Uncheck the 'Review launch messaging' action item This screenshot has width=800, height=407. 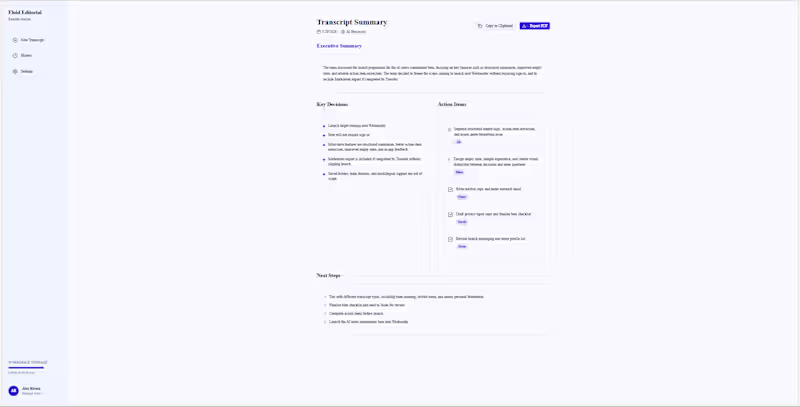point(451,239)
